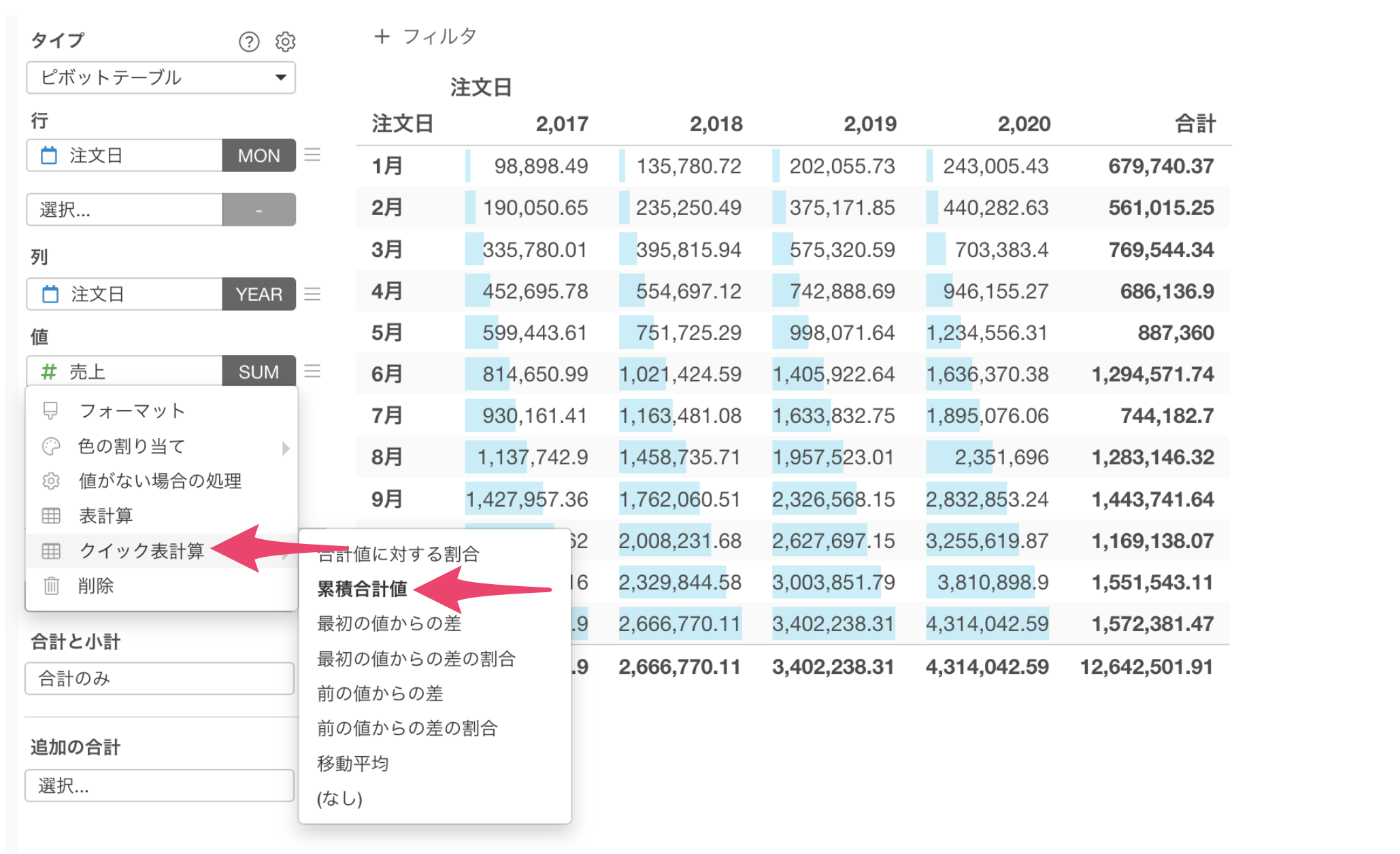
Task: Click the palette icon for 色の割り当て
Action: click(x=52, y=446)
